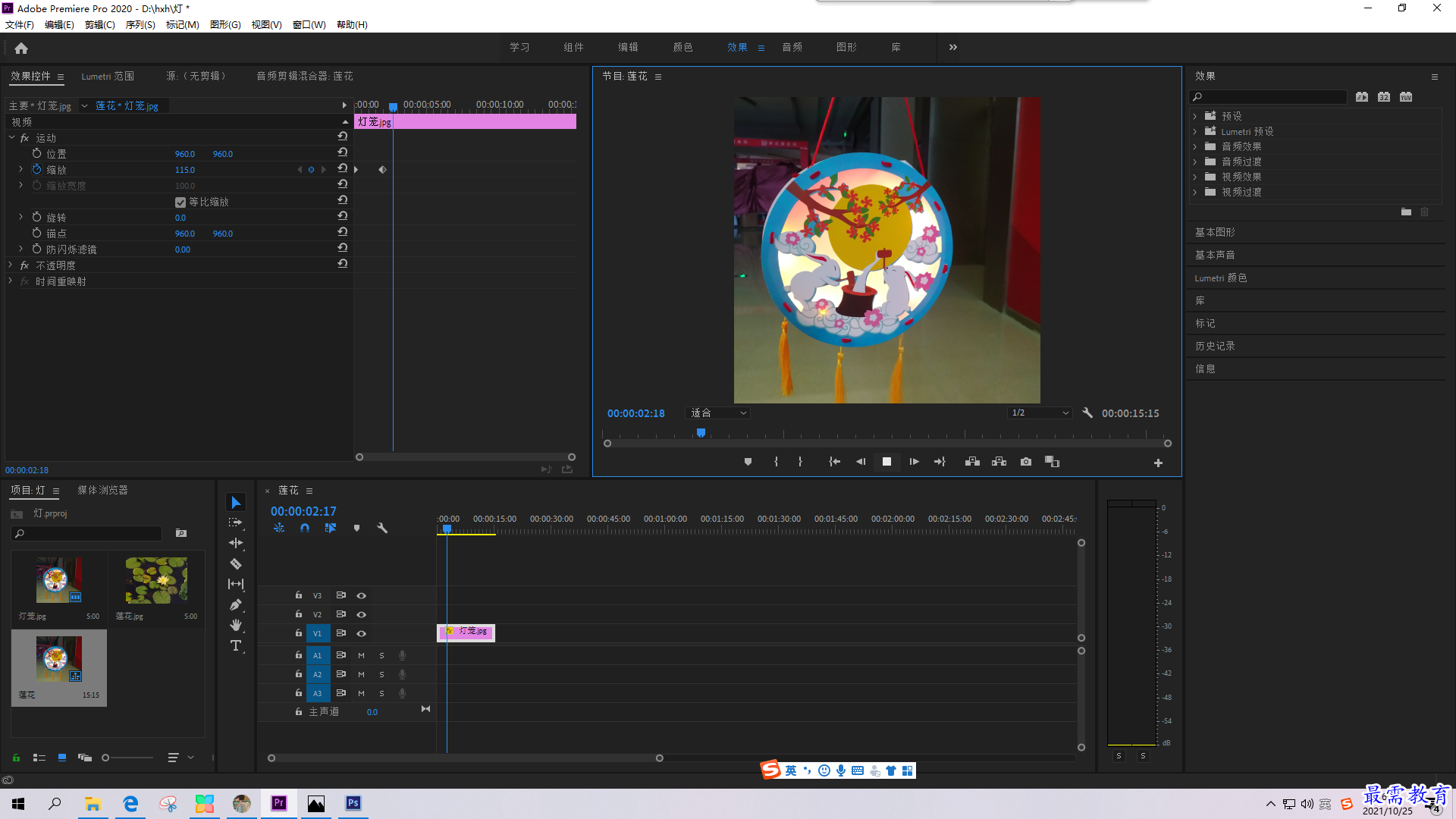Open playback resolution dropdown 1/2

pyautogui.click(x=1040, y=413)
